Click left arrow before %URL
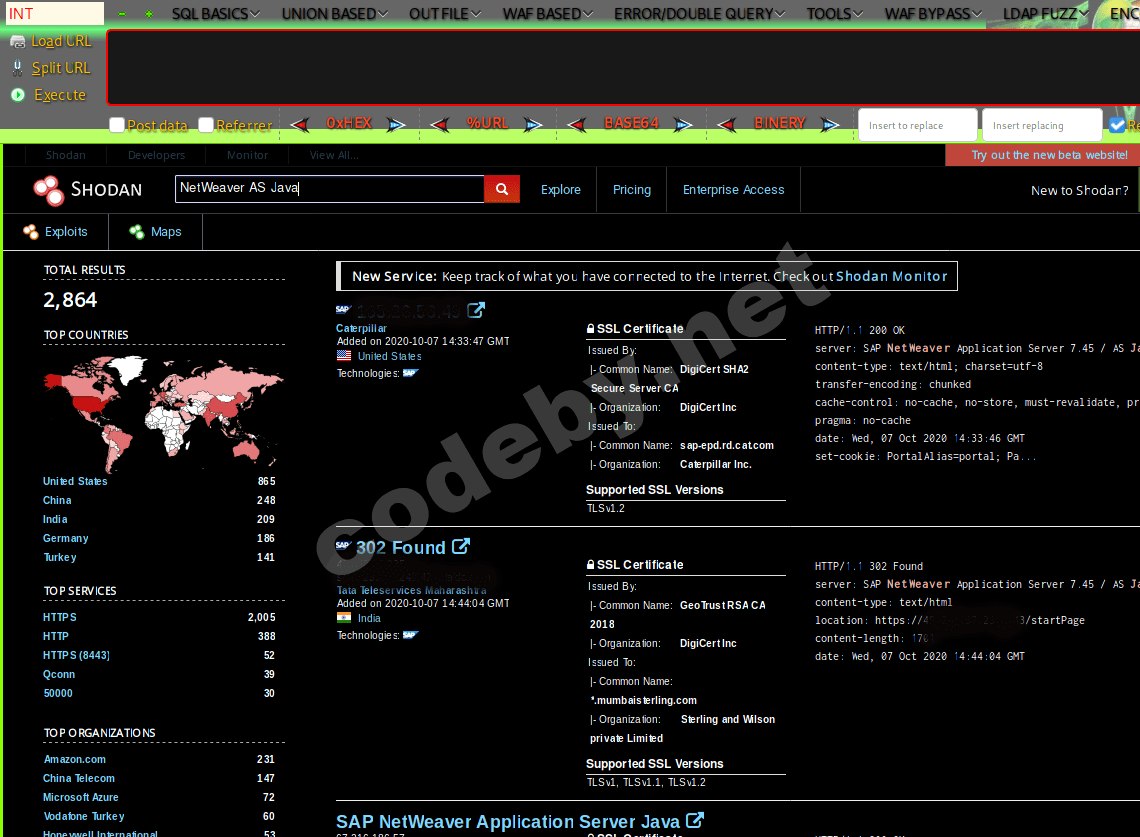 pos(439,124)
